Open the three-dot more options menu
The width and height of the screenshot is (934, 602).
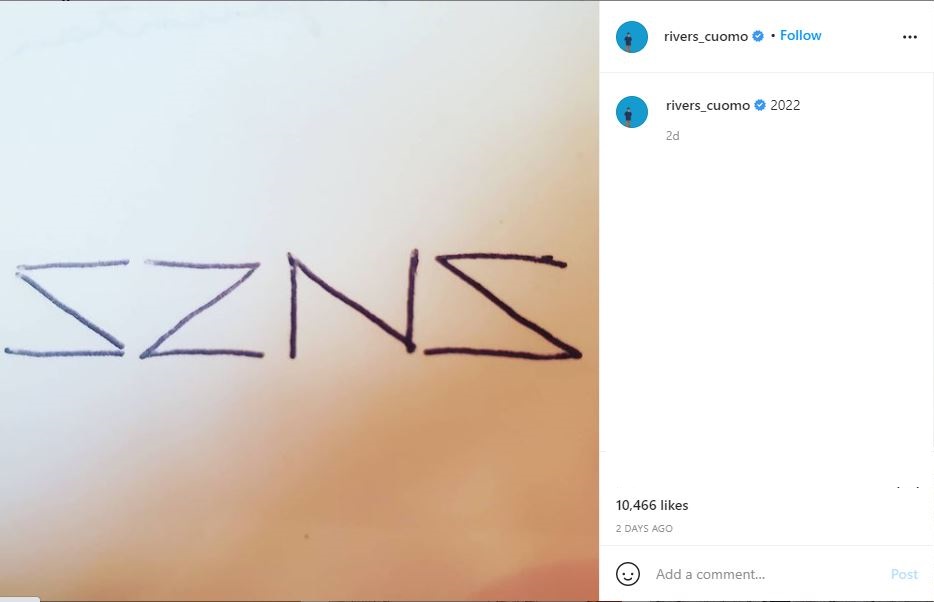pos(910,37)
